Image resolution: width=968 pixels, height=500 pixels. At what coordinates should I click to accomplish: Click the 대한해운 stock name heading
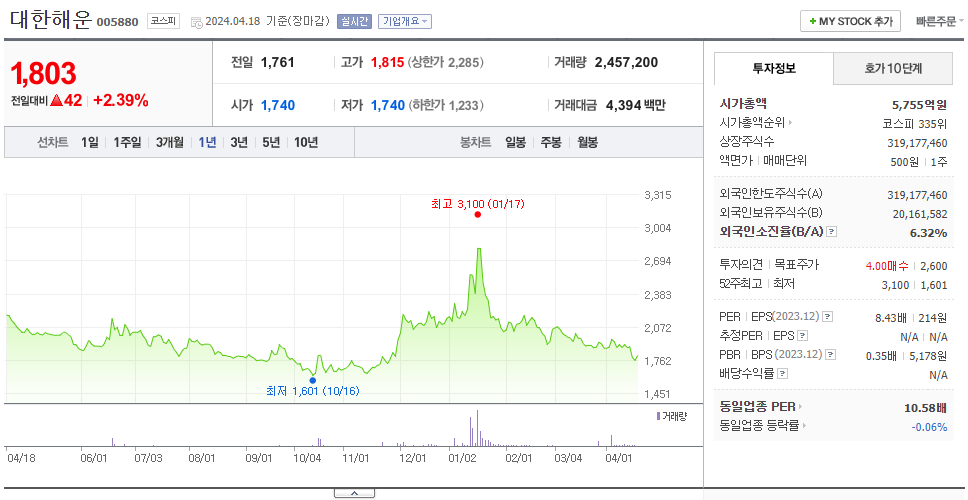(51, 20)
